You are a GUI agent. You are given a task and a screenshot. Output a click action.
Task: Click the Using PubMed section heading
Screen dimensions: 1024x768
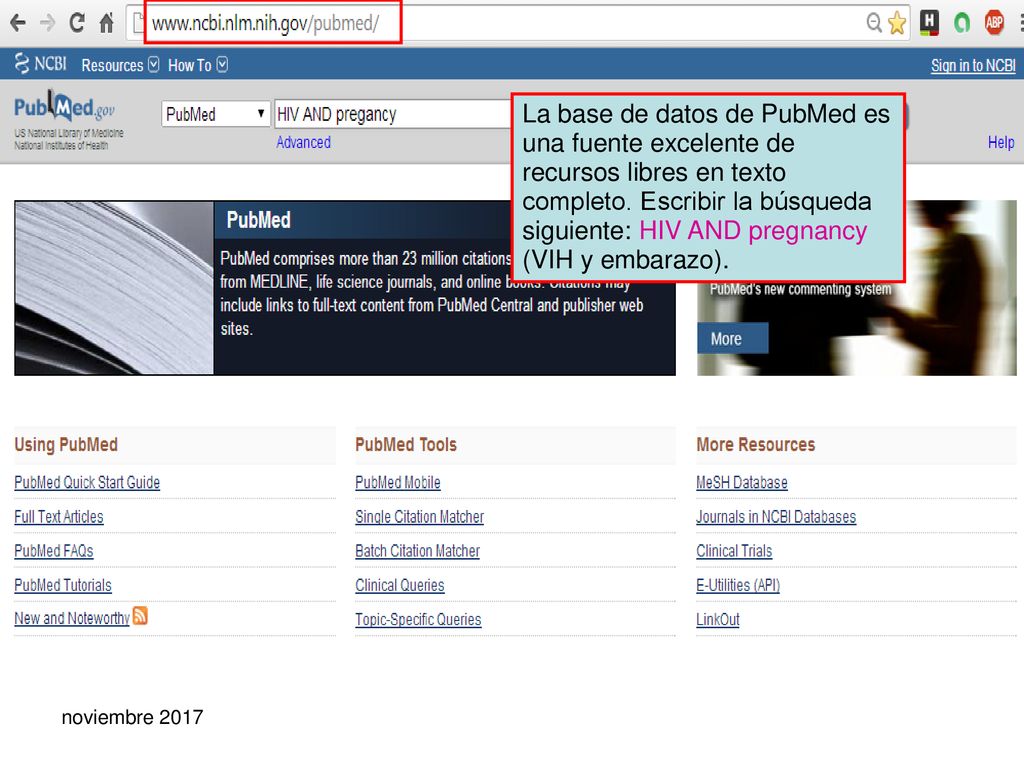point(66,445)
